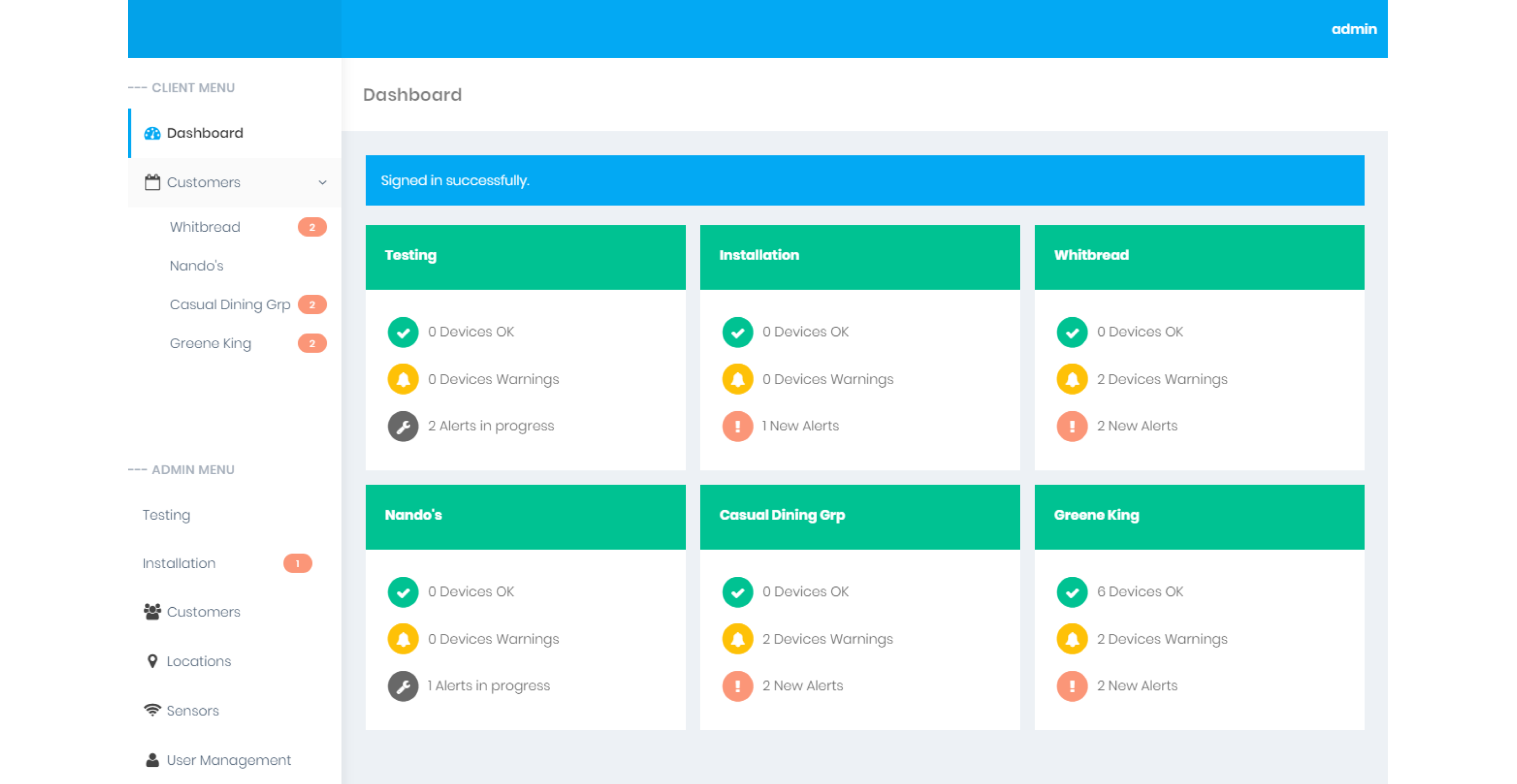1517x784 pixels.
Task: Click the red alert icon in Casual Dining Grp card
Action: 737,686
